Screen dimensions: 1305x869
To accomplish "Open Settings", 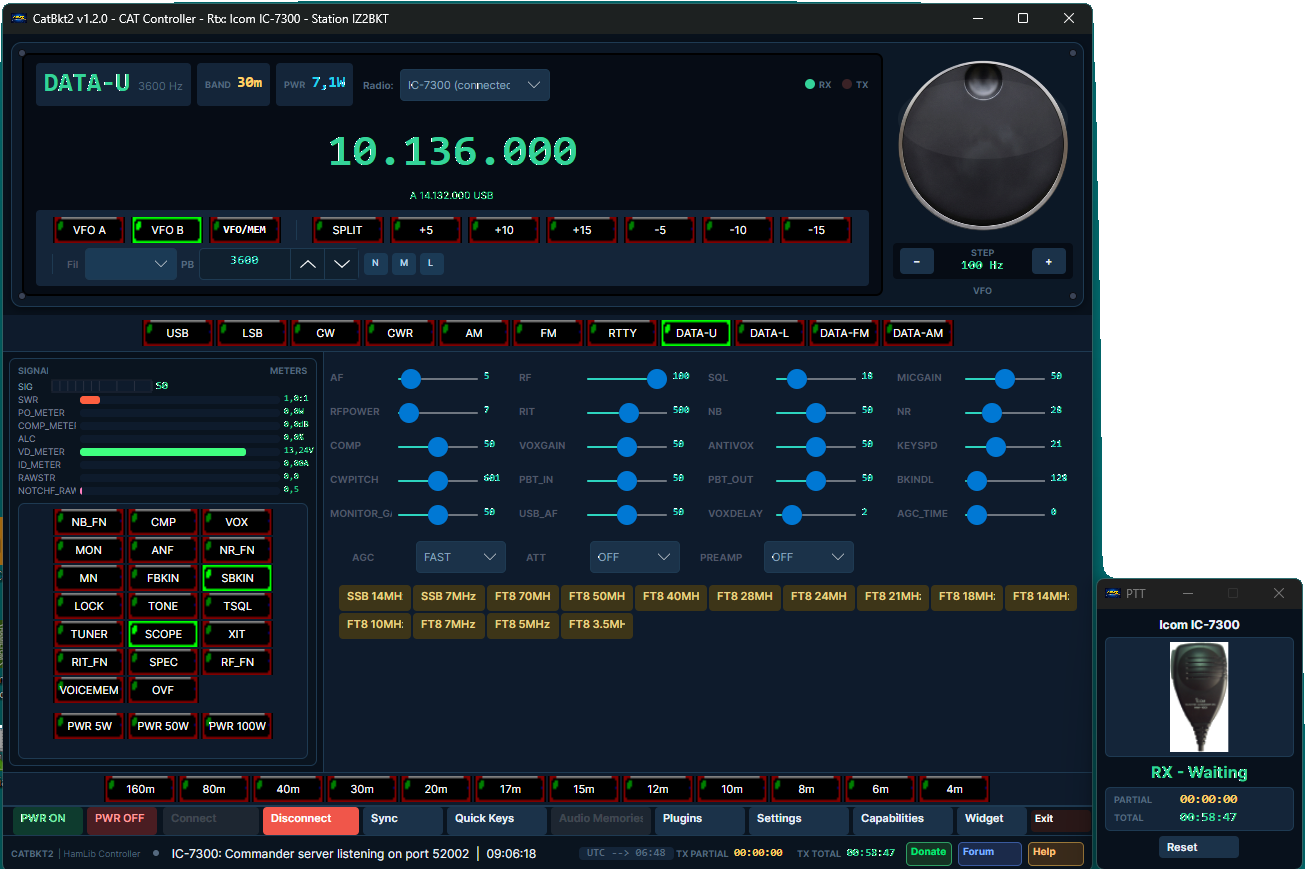I will [x=799, y=821].
